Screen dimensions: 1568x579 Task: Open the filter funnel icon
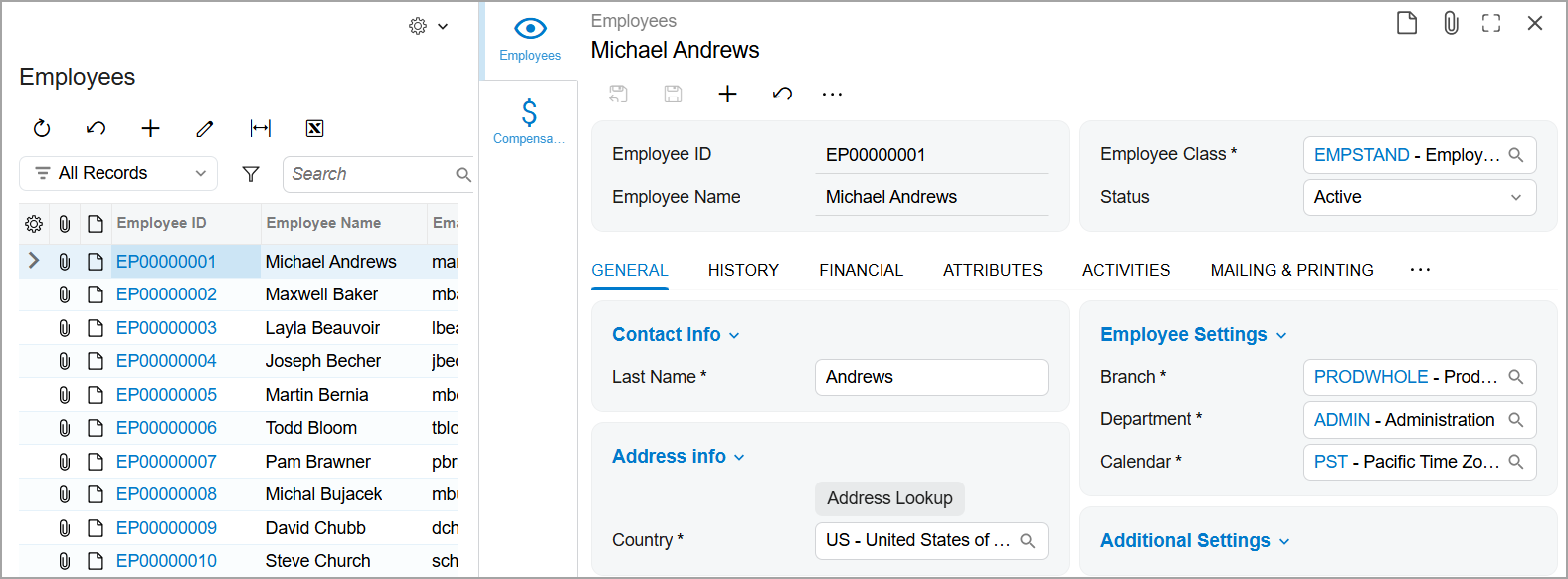click(251, 174)
